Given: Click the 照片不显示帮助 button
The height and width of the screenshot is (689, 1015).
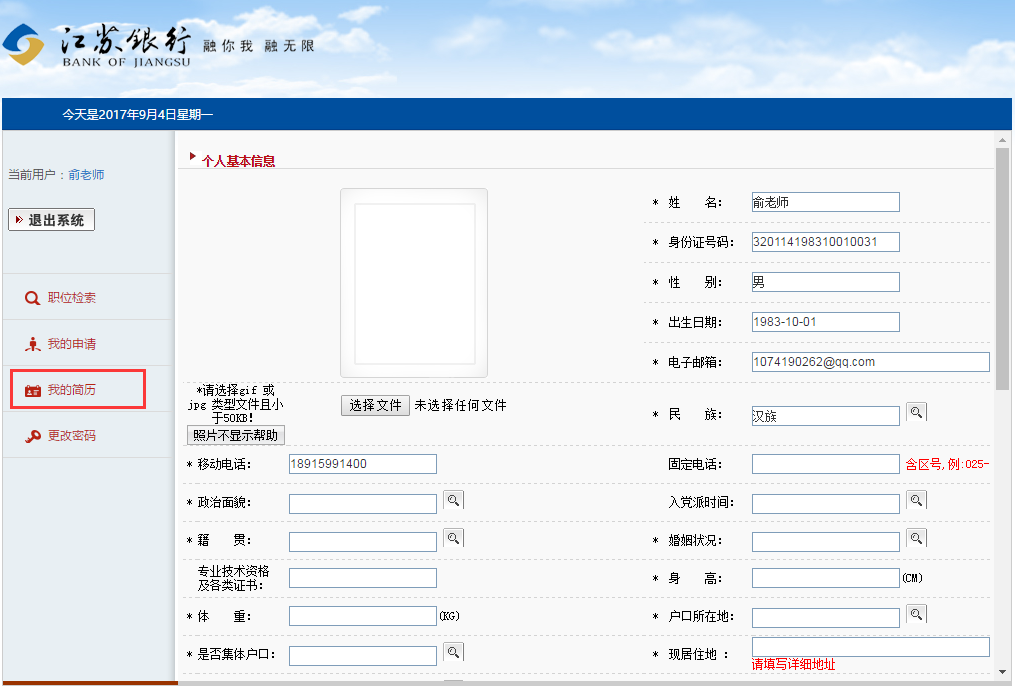Looking at the screenshot, I should point(236,435).
